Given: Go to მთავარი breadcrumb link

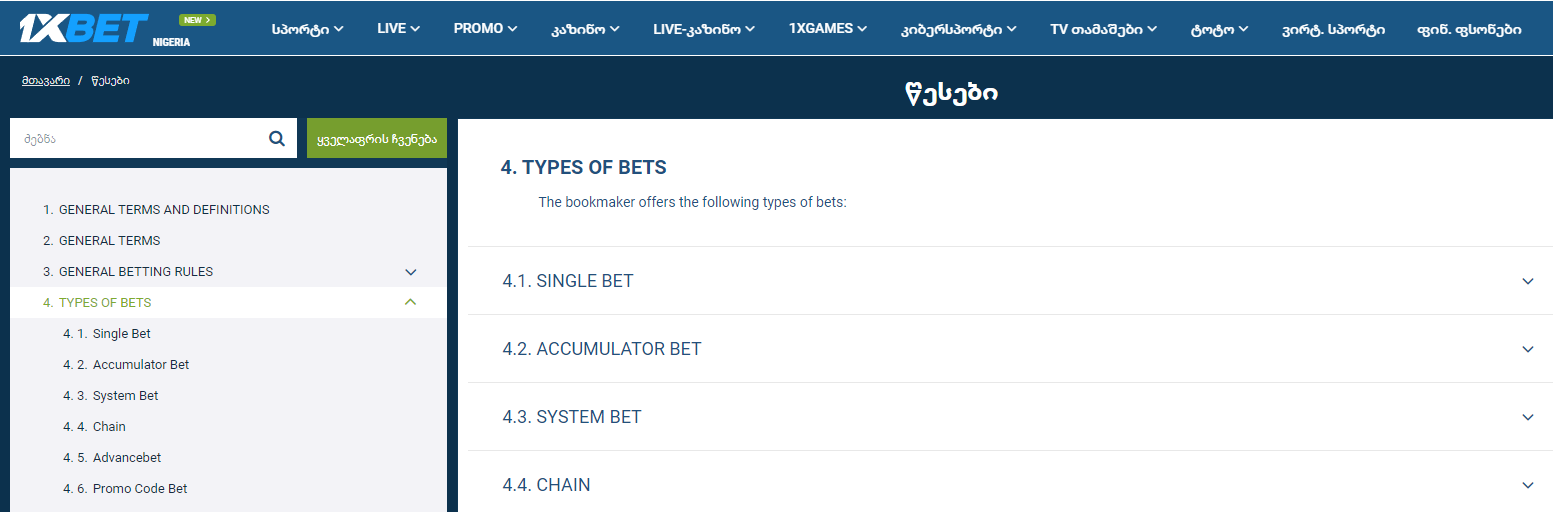Looking at the screenshot, I should (x=46, y=80).
